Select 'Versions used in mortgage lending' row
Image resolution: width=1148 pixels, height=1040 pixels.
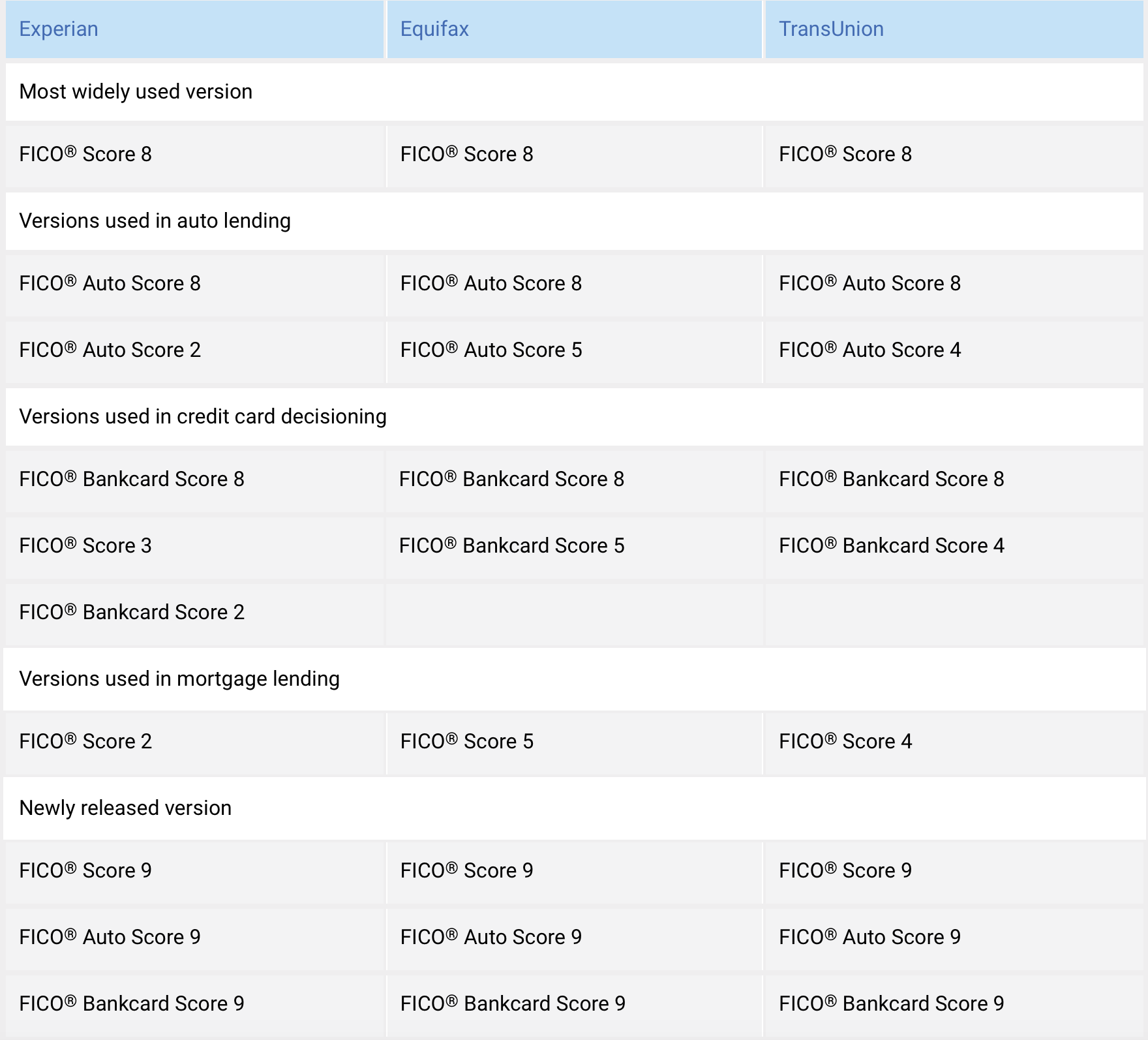tap(574, 679)
